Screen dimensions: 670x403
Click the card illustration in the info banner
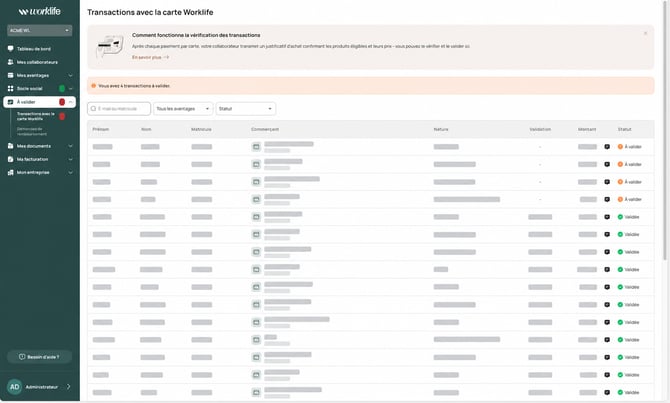tap(110, 46)
